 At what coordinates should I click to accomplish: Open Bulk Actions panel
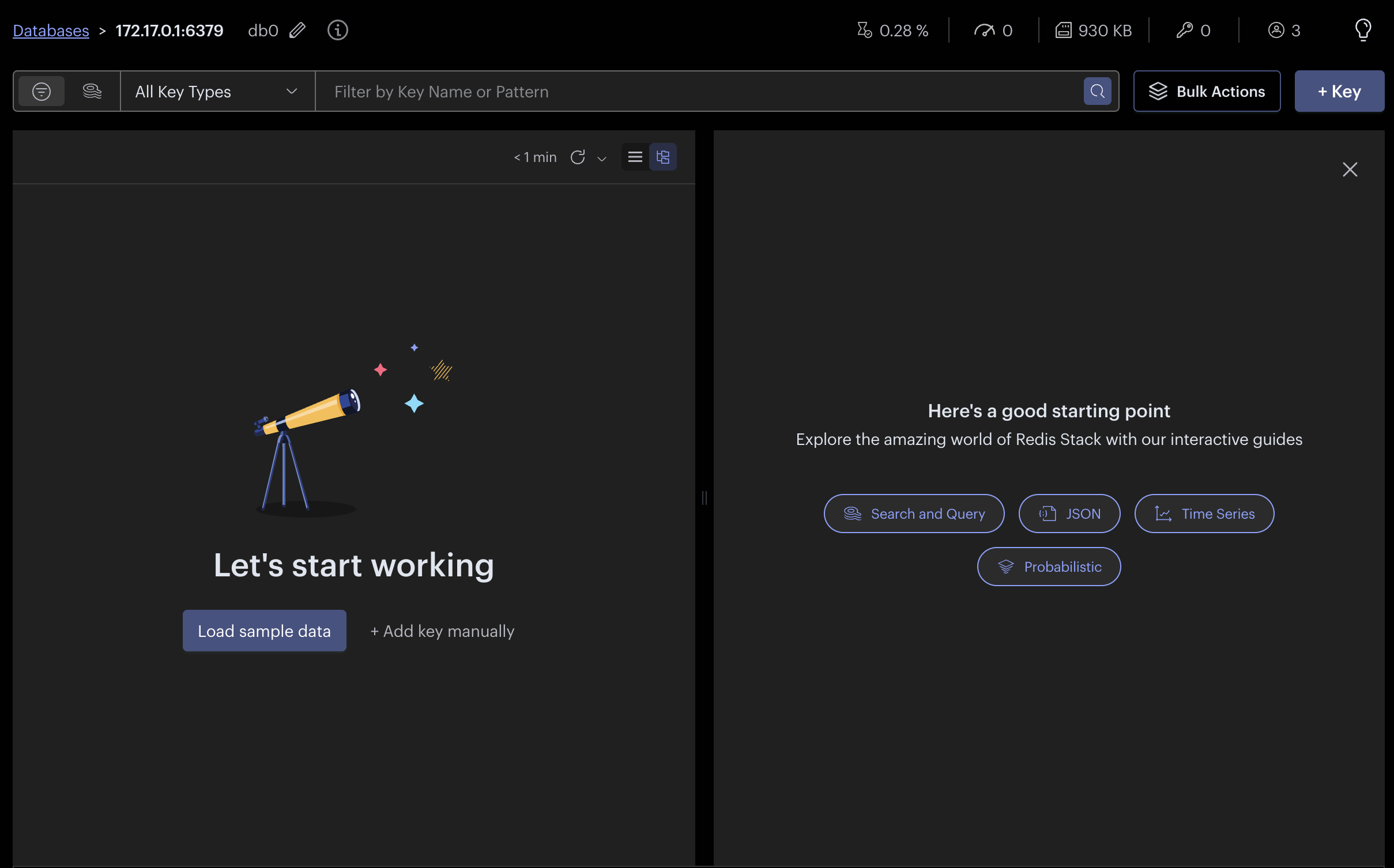1207,91
